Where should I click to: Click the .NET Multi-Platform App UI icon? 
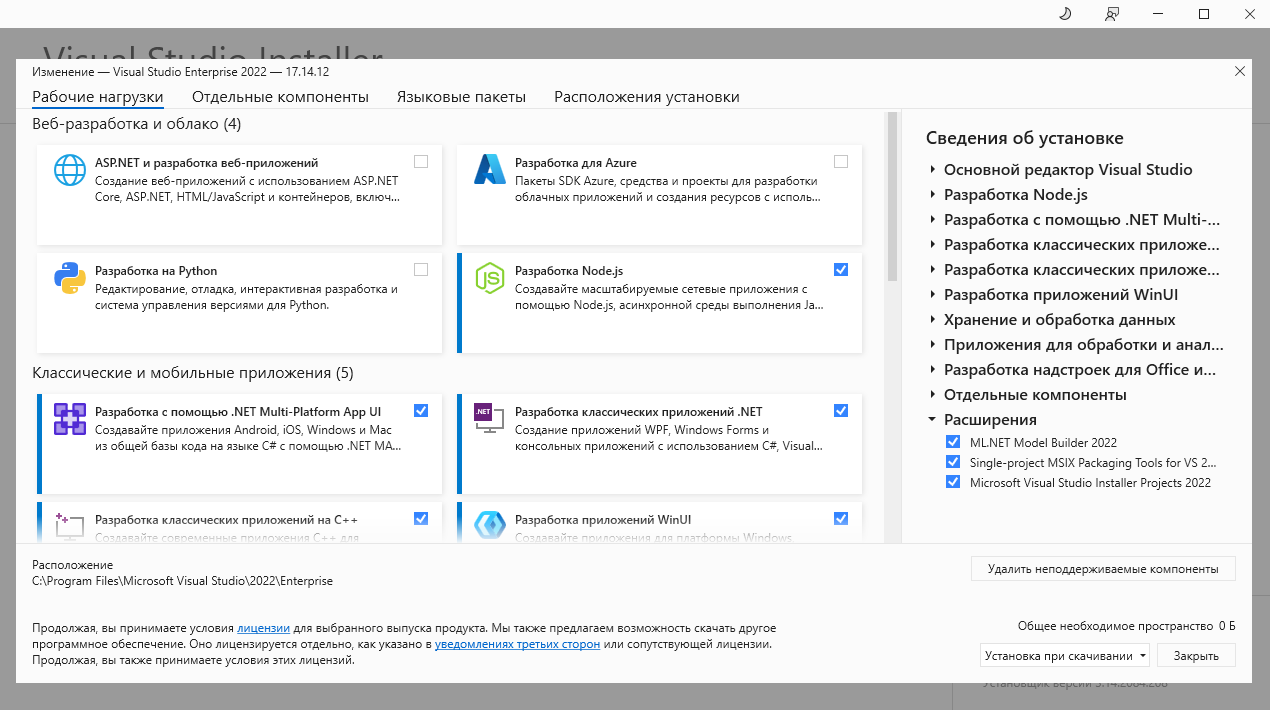(70, 419)
